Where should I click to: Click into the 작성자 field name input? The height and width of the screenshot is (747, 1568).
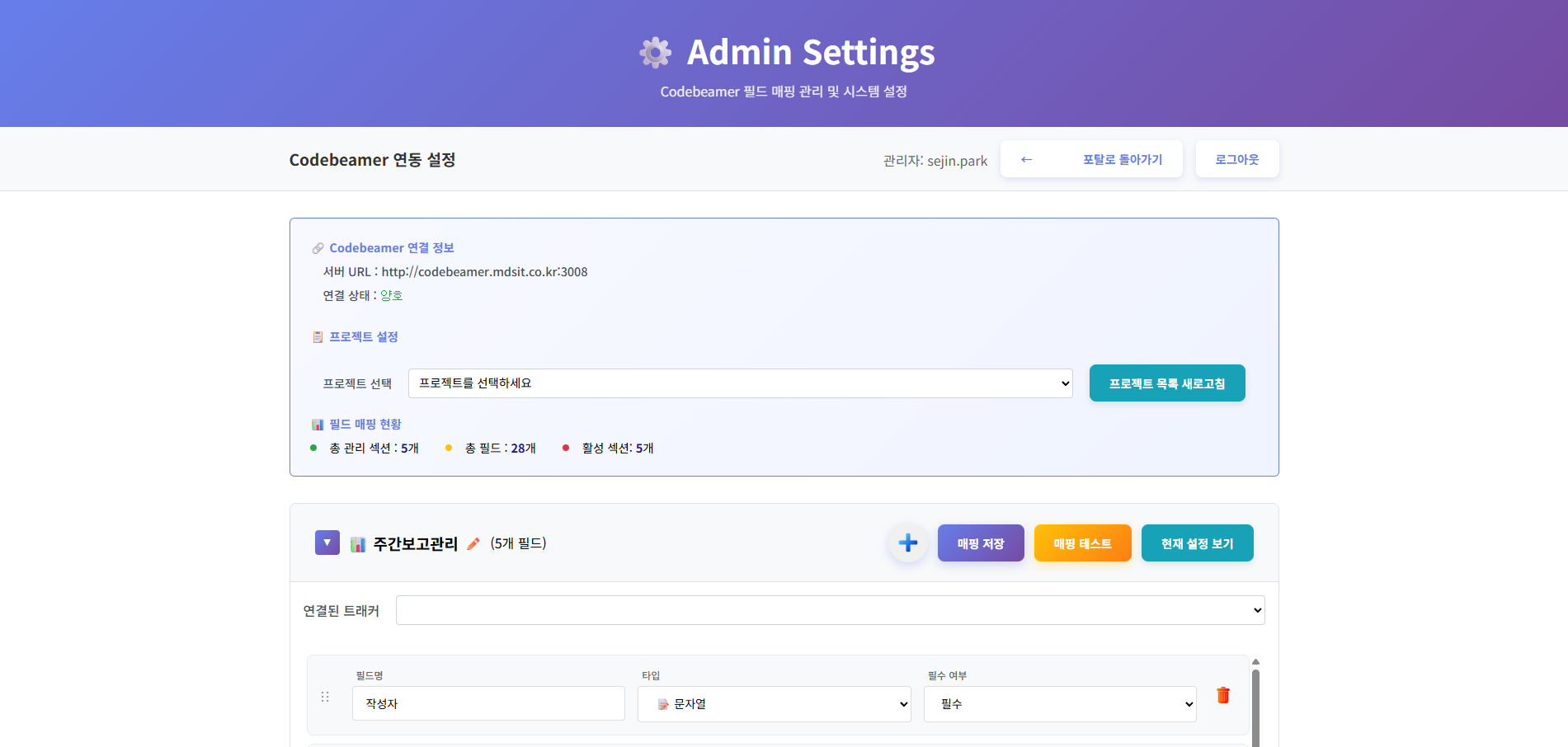488,703
